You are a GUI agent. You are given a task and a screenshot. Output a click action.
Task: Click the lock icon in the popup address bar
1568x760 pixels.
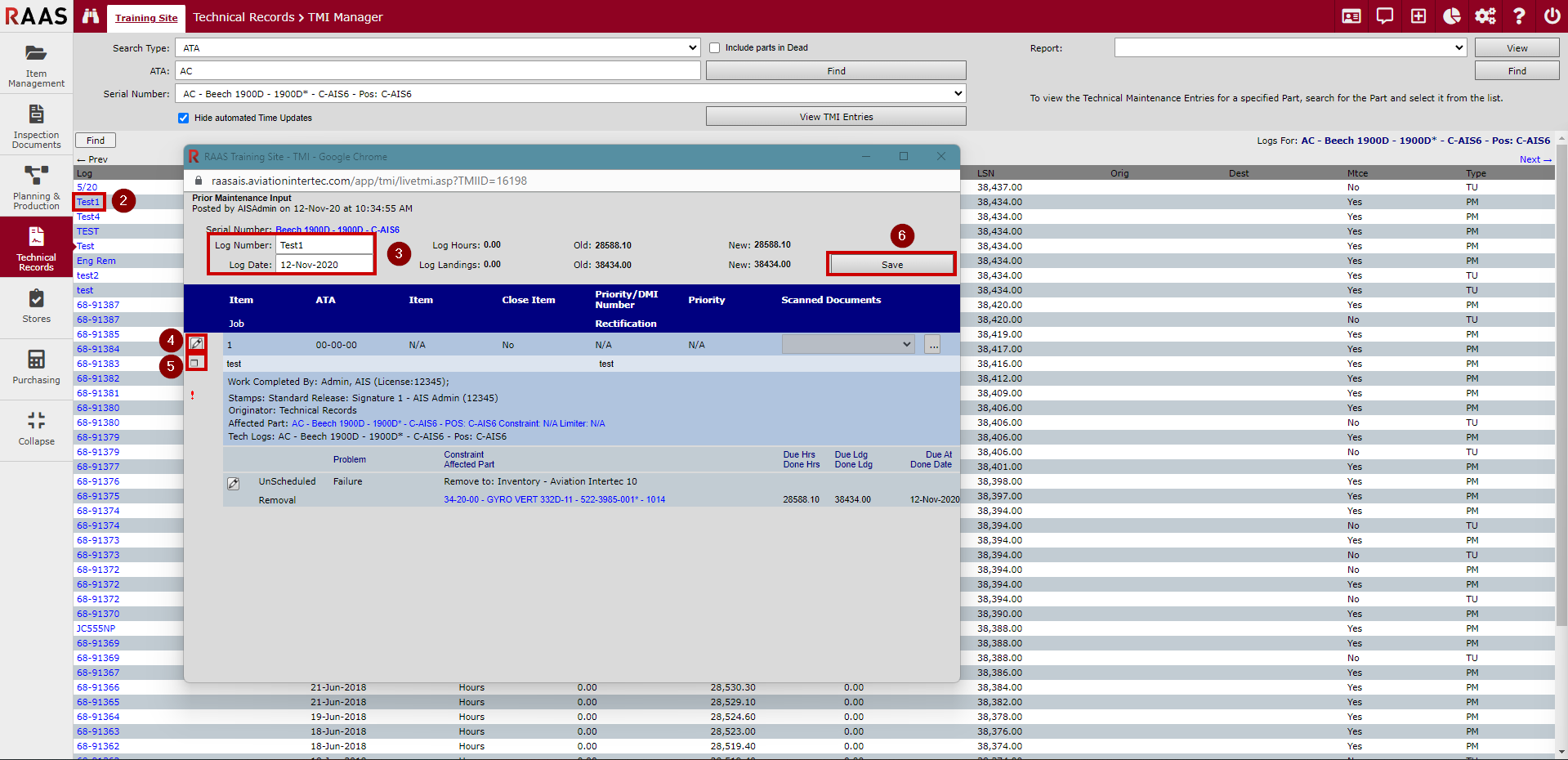pyautogui.click(x=198, y=181)
